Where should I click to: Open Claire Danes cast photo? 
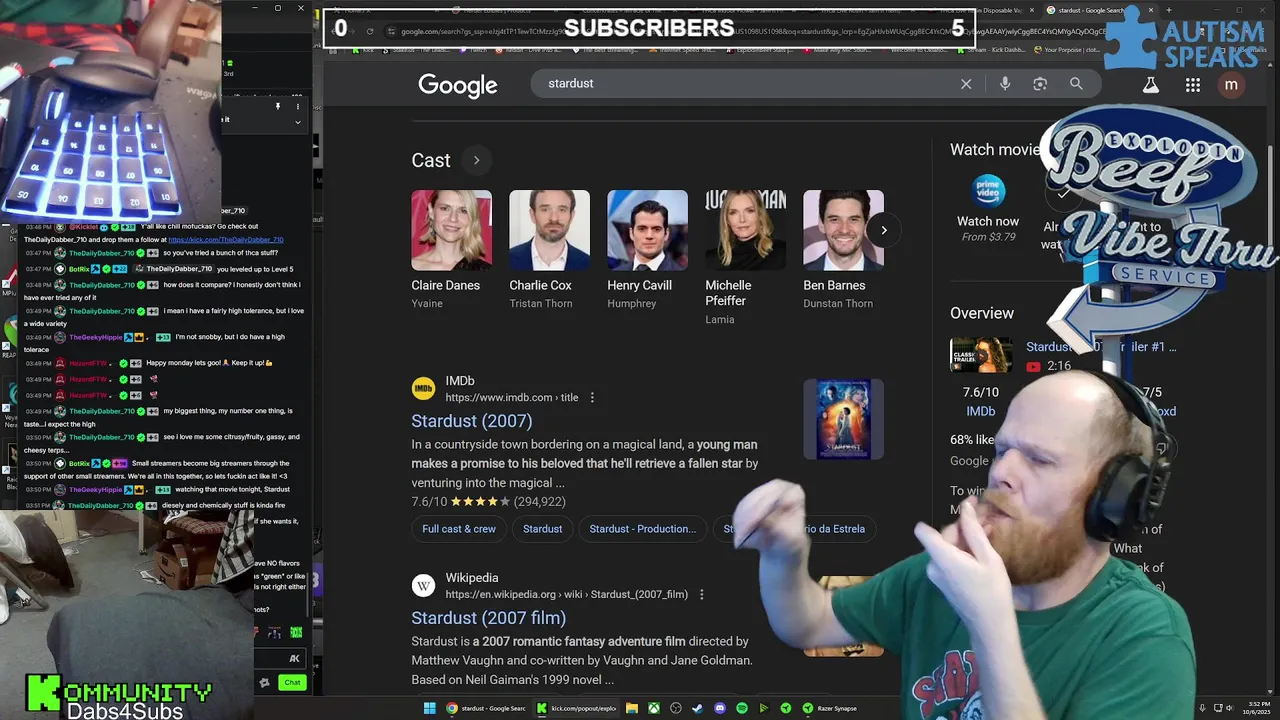point(451,230)
